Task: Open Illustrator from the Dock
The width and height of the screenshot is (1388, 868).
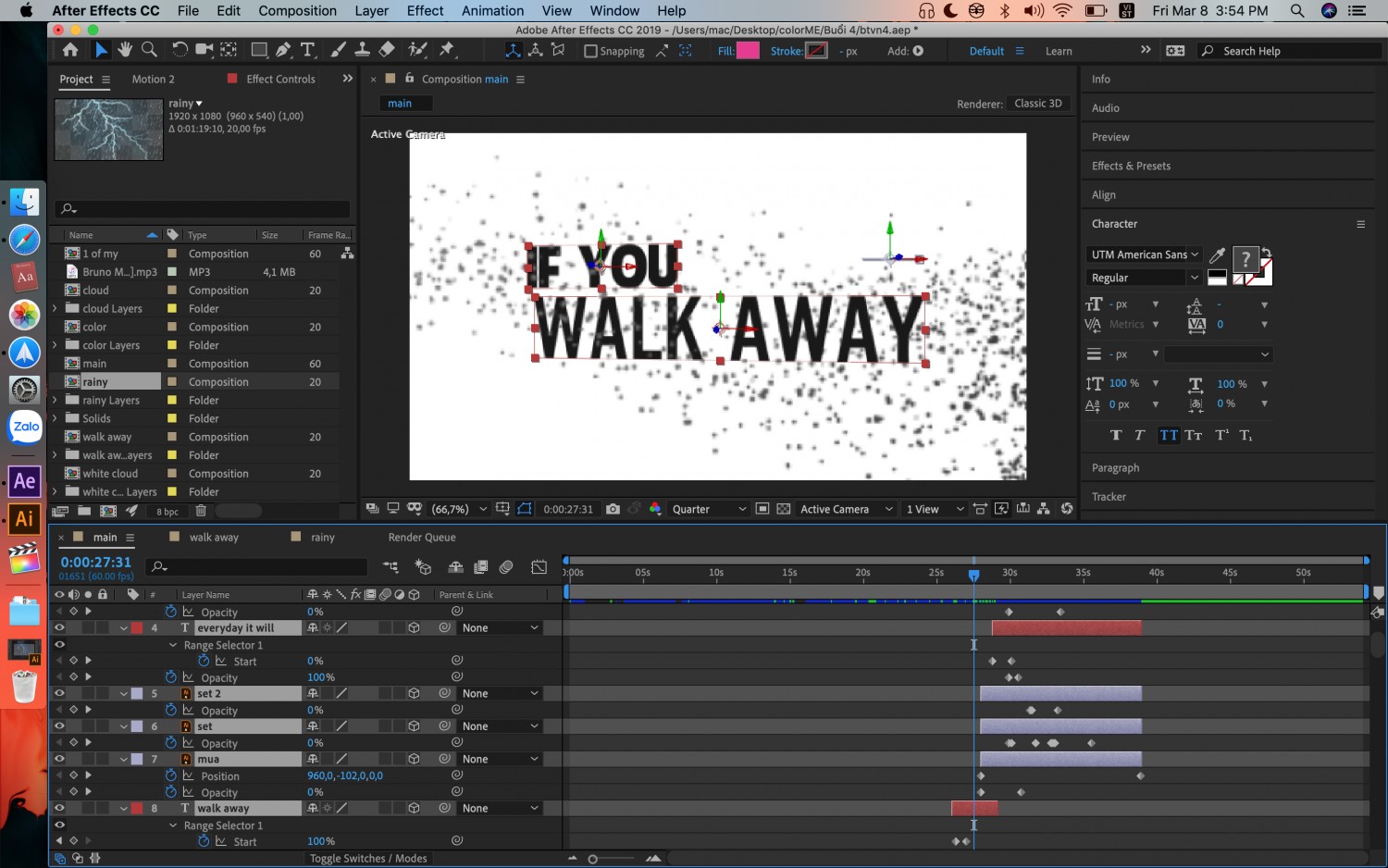Action: click(x=25, y=519)
